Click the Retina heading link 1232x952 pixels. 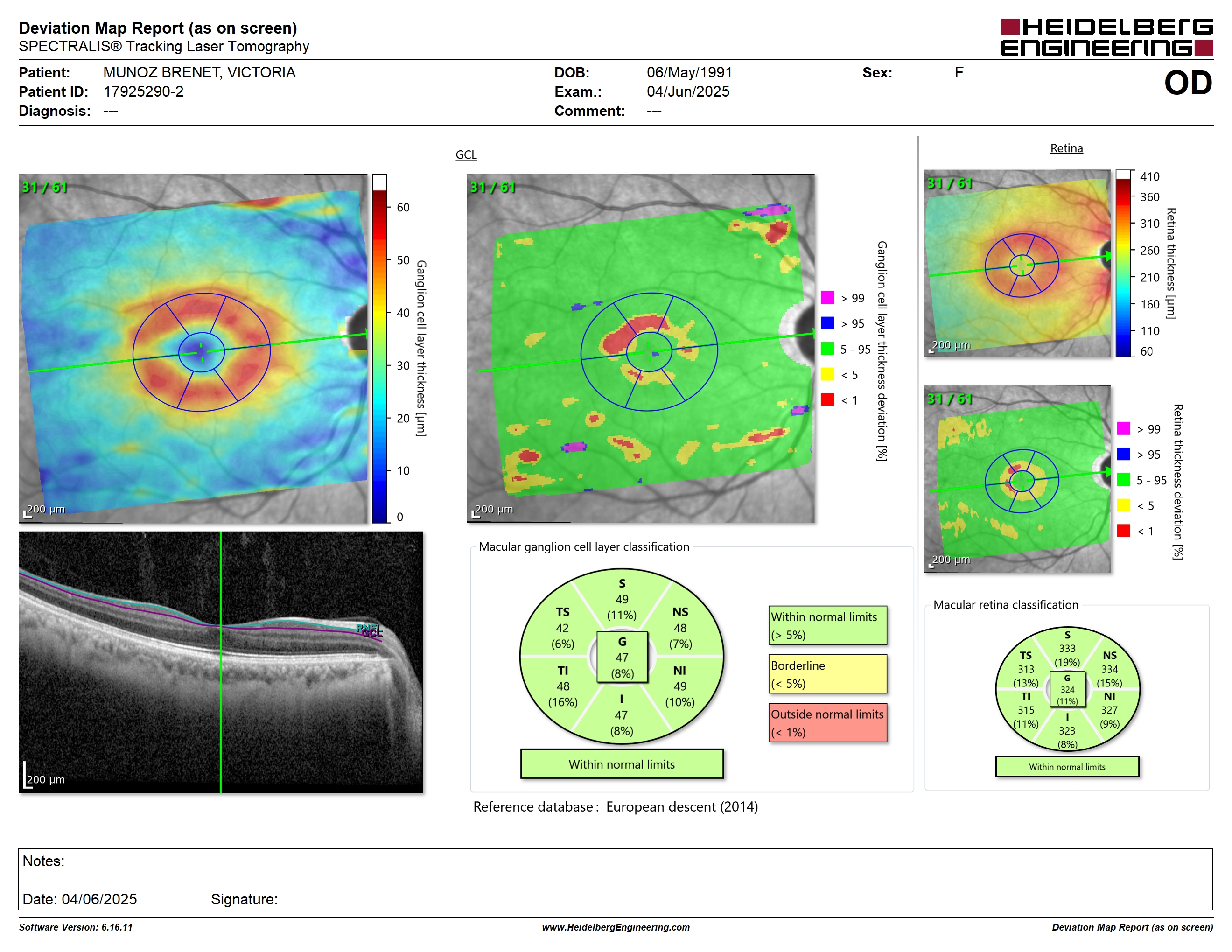1066,148
